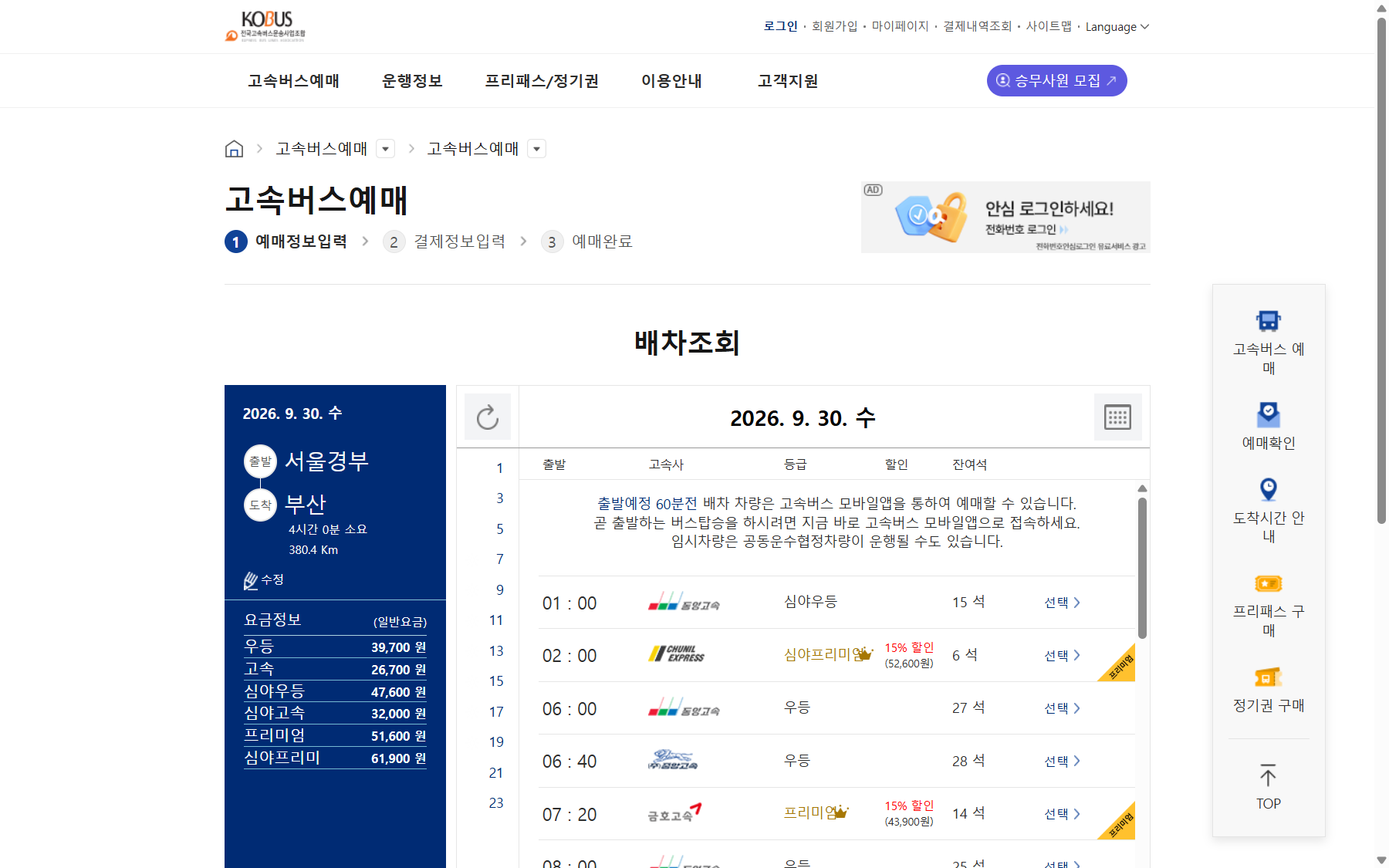This screenshot has height=868, width=1389.
Task: Click the 회원가입 link
Action: (x=834, y=26)
